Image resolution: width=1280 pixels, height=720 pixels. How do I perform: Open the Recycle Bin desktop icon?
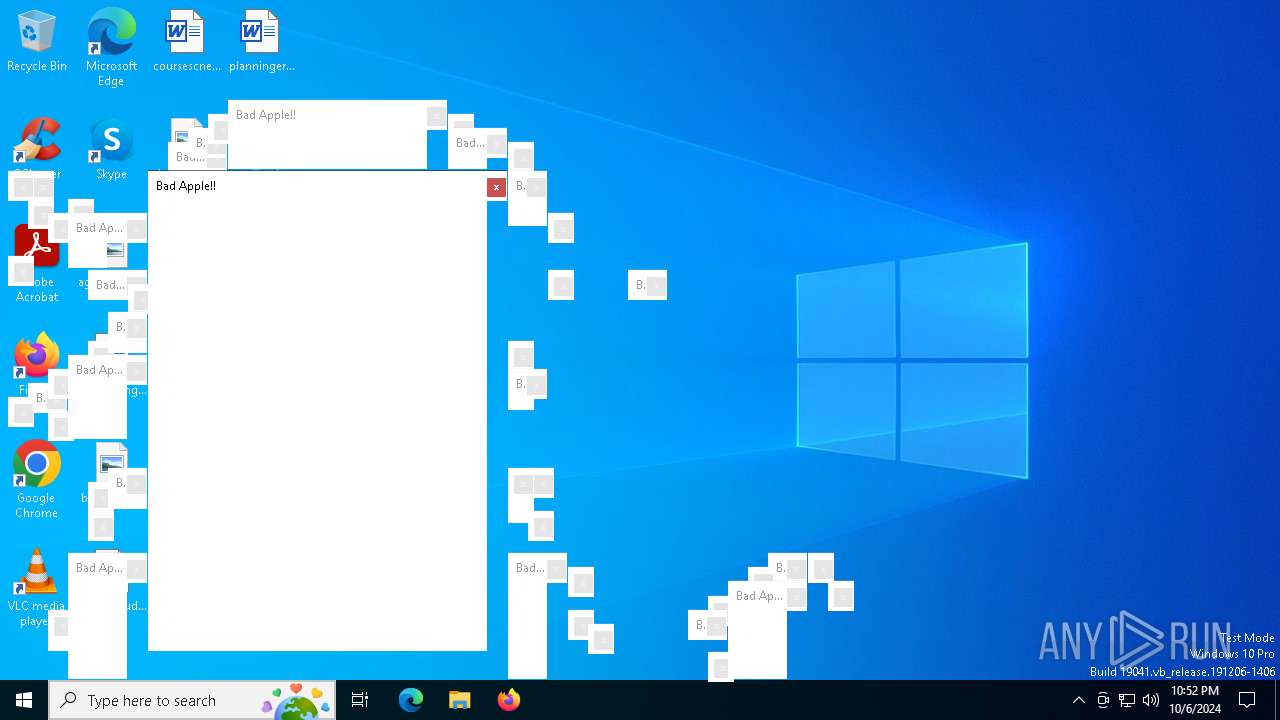click(37, 42)
